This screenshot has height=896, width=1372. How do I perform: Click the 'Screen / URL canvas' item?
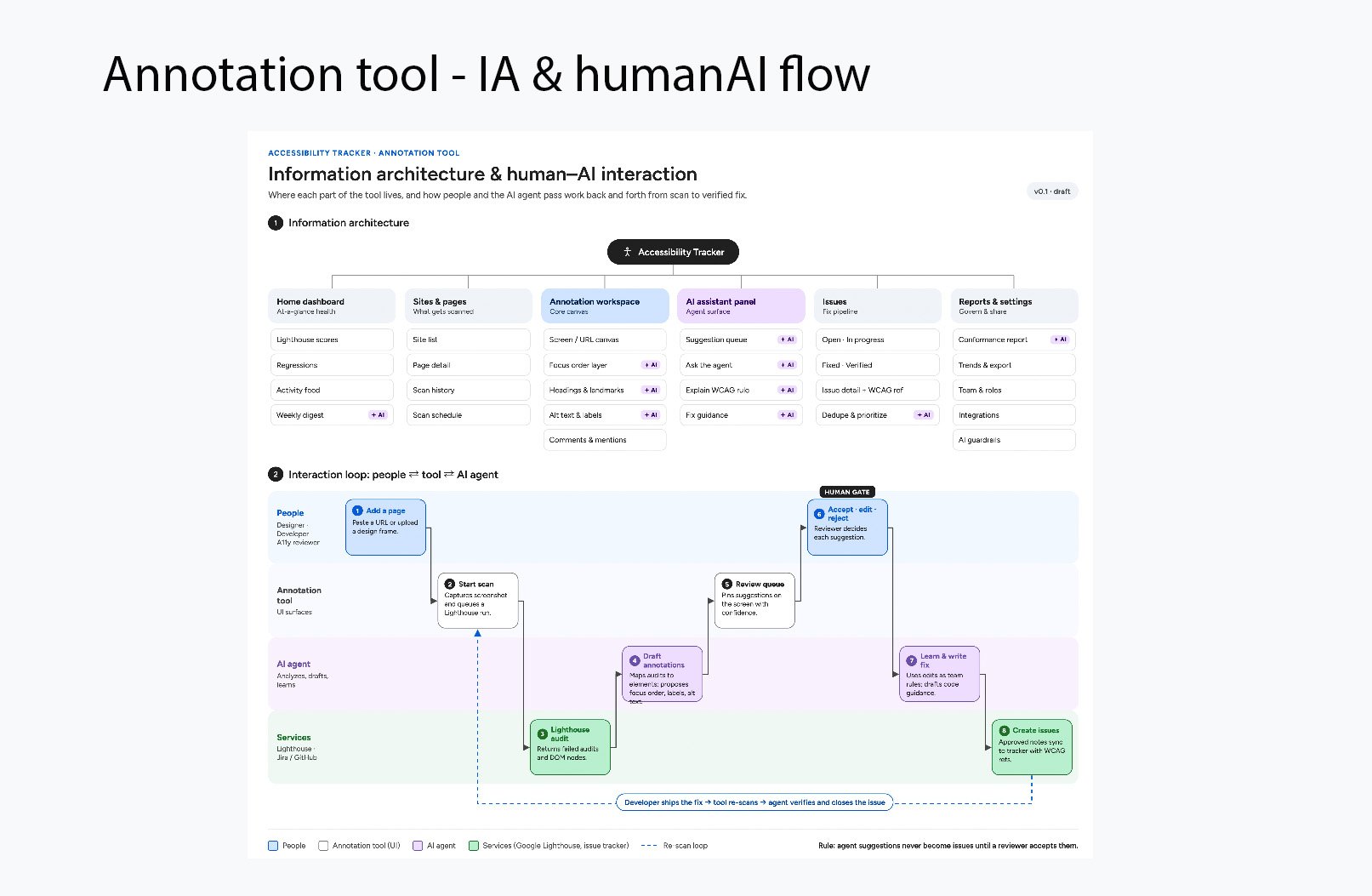605,340
